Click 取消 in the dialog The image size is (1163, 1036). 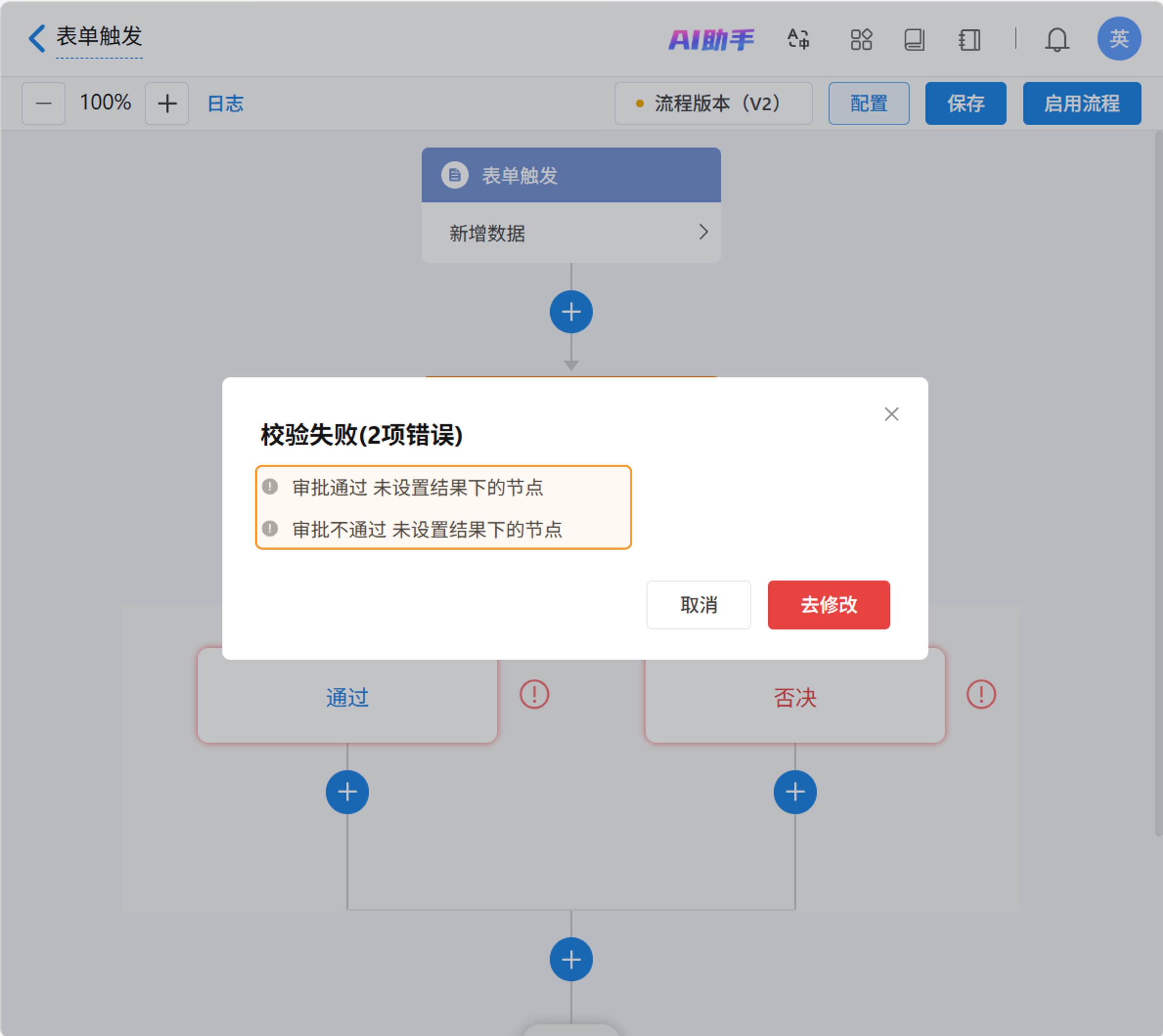[698, 604]
